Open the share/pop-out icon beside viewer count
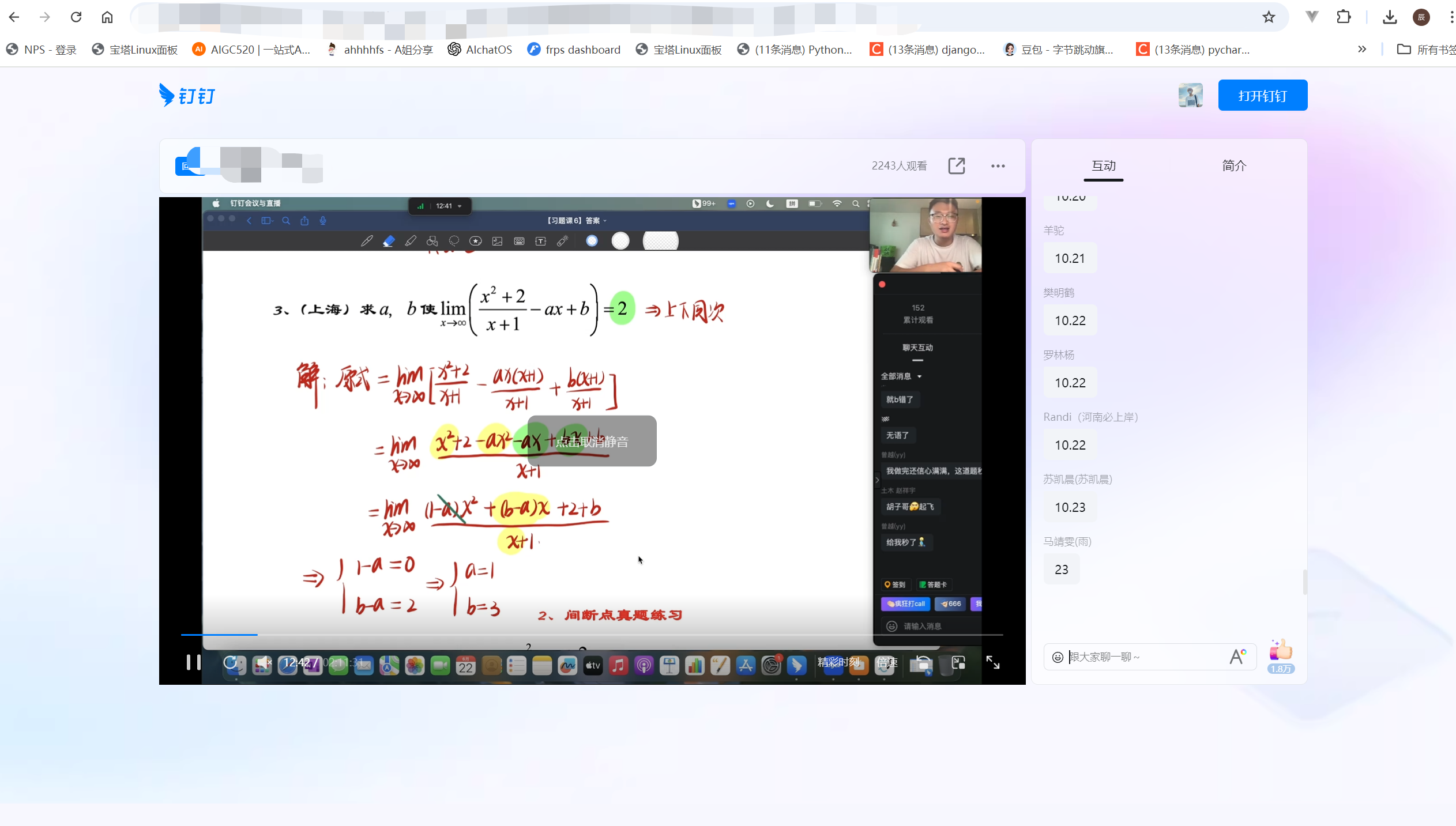The width and height of the screenshot is (1456, 826). (957, 166)
